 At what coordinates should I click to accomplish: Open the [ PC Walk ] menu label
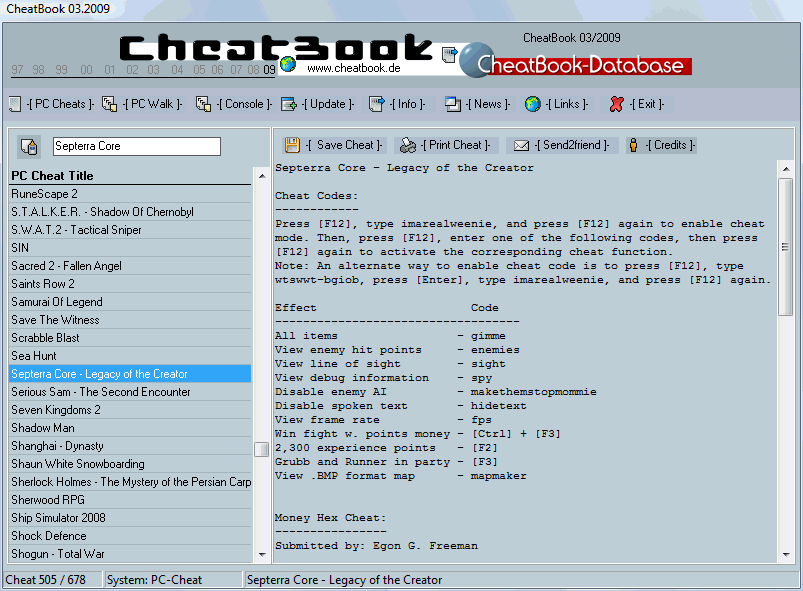(x=153, y=104)
